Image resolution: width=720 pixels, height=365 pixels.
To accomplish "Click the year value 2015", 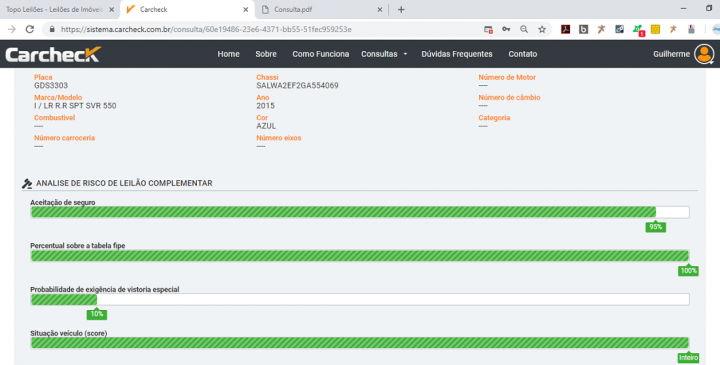I will 265,106.
